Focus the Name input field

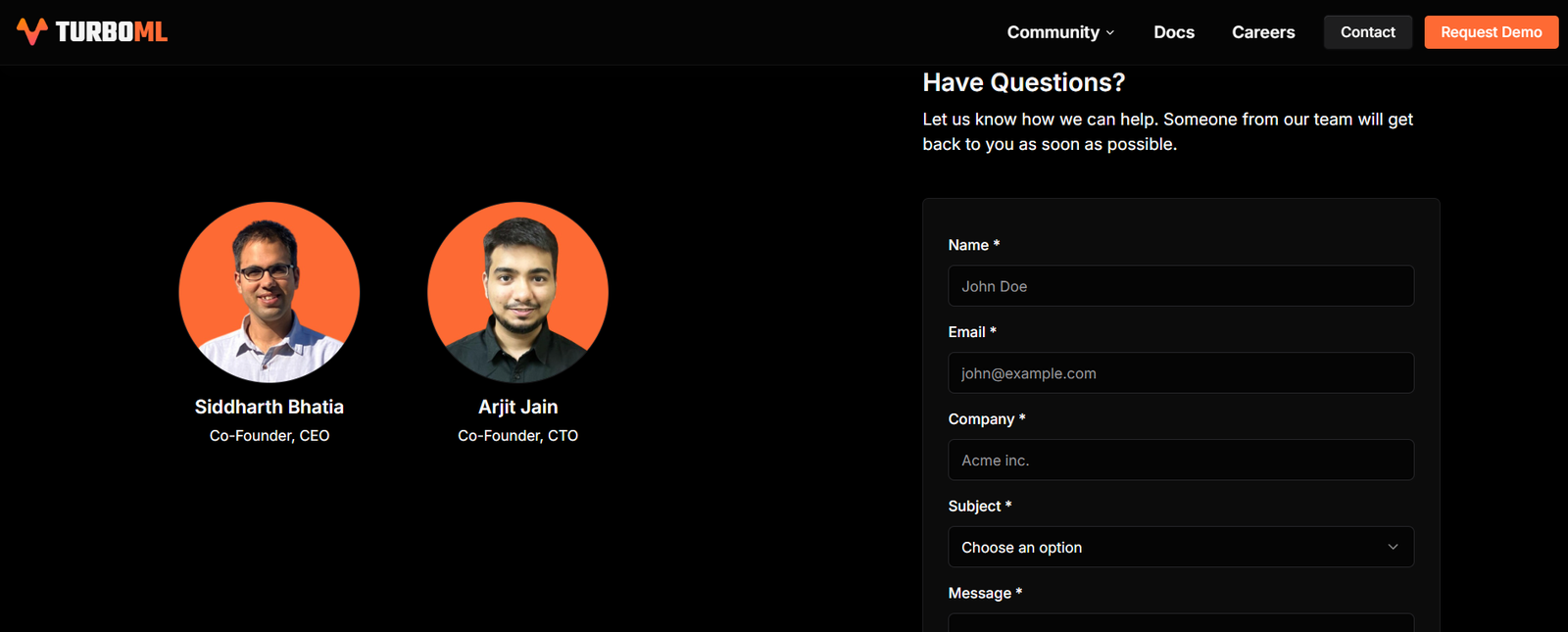coord(1181,286)
